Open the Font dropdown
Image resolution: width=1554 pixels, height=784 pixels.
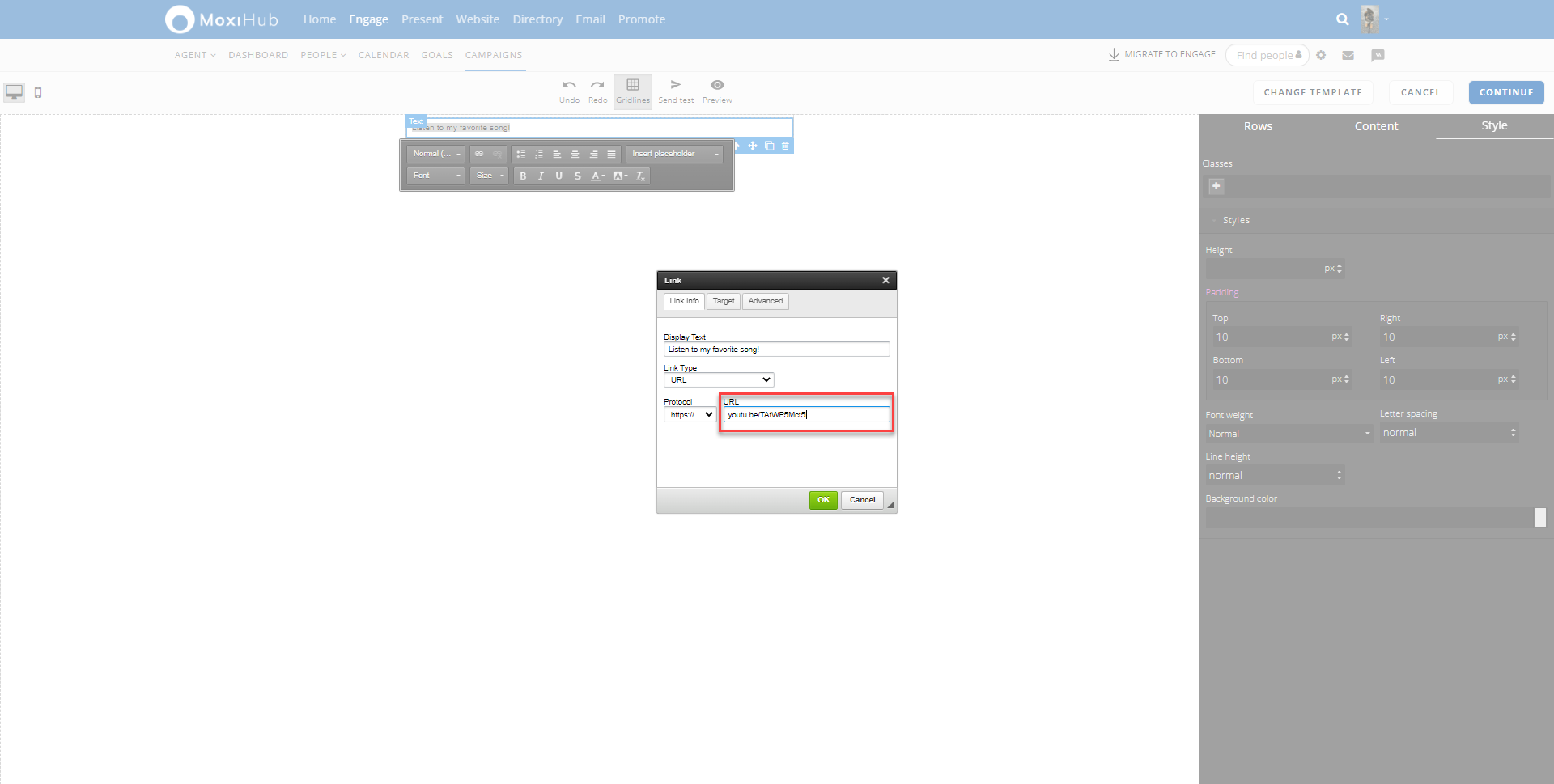pyautogui.click(x=435, y=176)
